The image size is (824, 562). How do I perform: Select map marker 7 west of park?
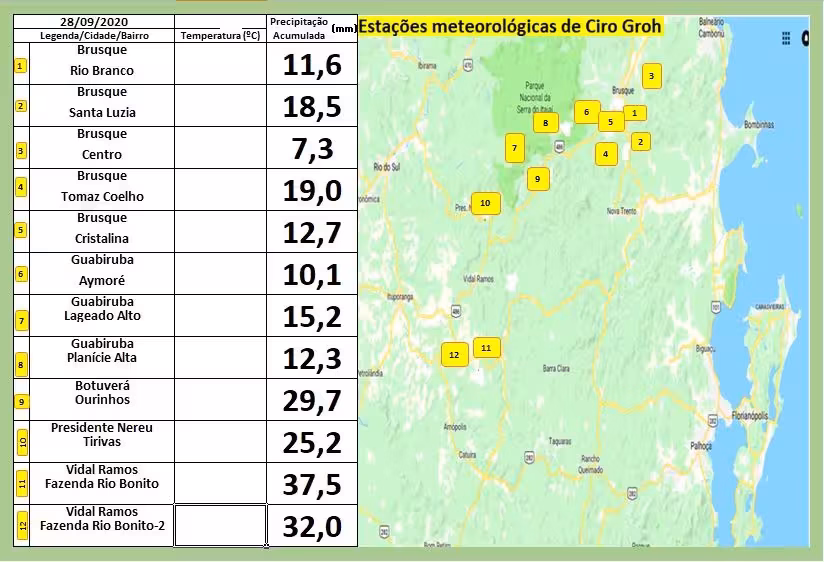pos(514,148)
